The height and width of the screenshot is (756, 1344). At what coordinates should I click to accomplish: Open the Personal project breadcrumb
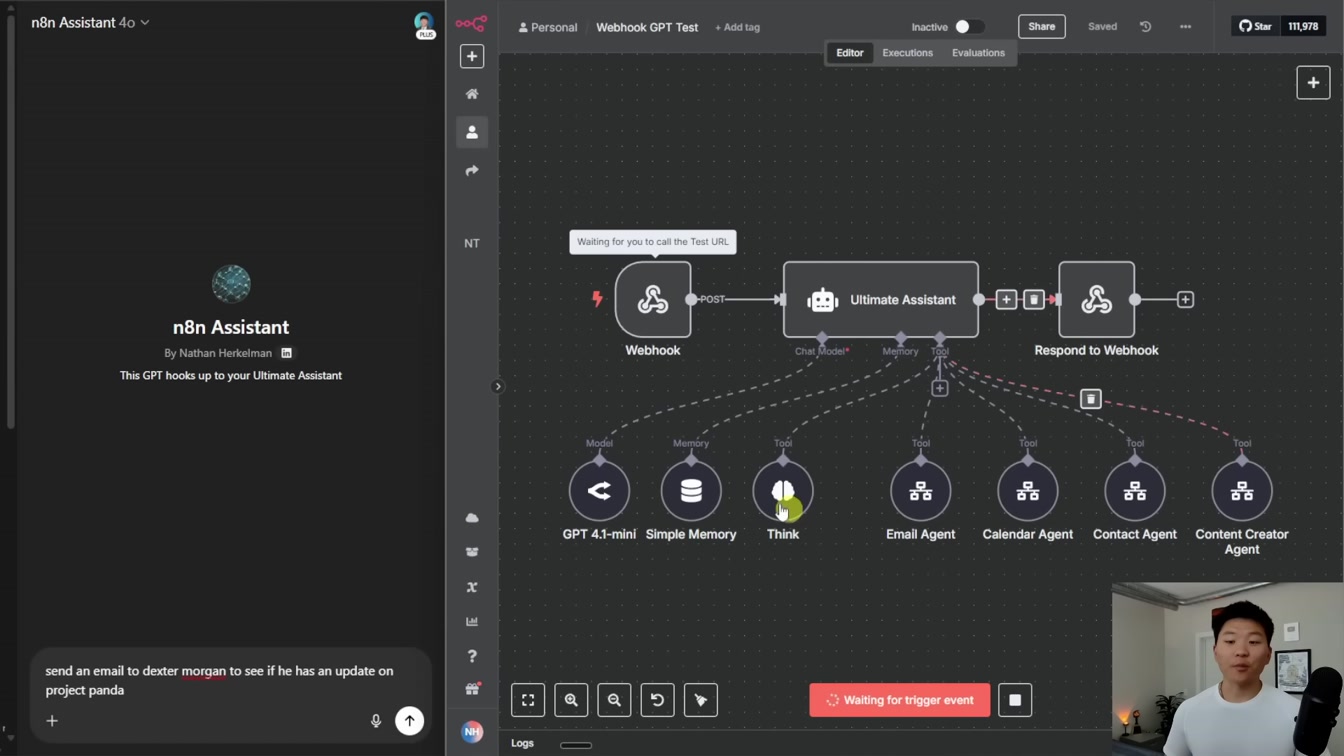548,28
